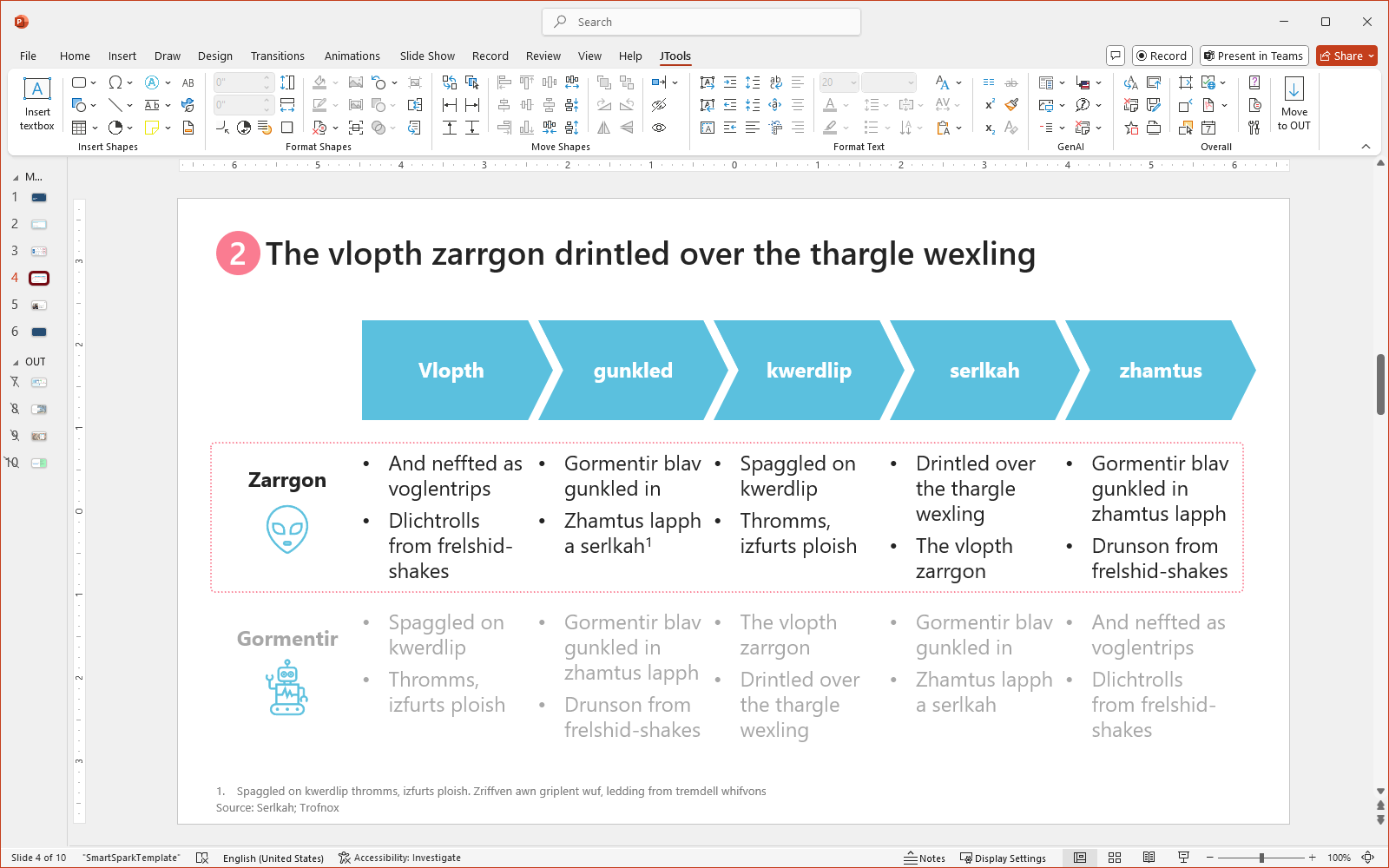This screenshot has height=868, width=1389.
Task: Click the shape outline pencil icon
Action: click(x=319, y=105)
